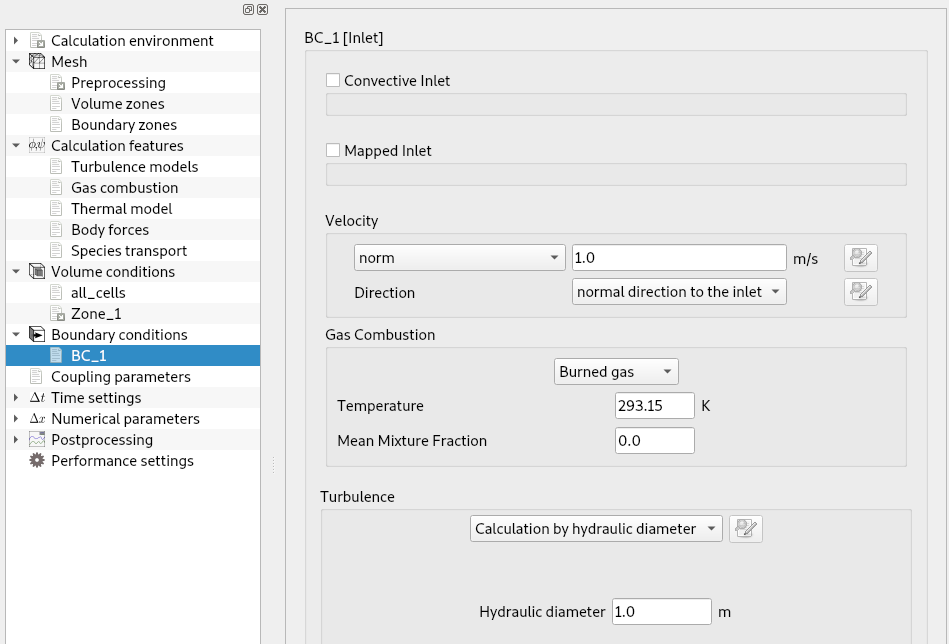Click the Boundary conditions arrow icon
Screen dimensions: 949x644
[37, 335]
